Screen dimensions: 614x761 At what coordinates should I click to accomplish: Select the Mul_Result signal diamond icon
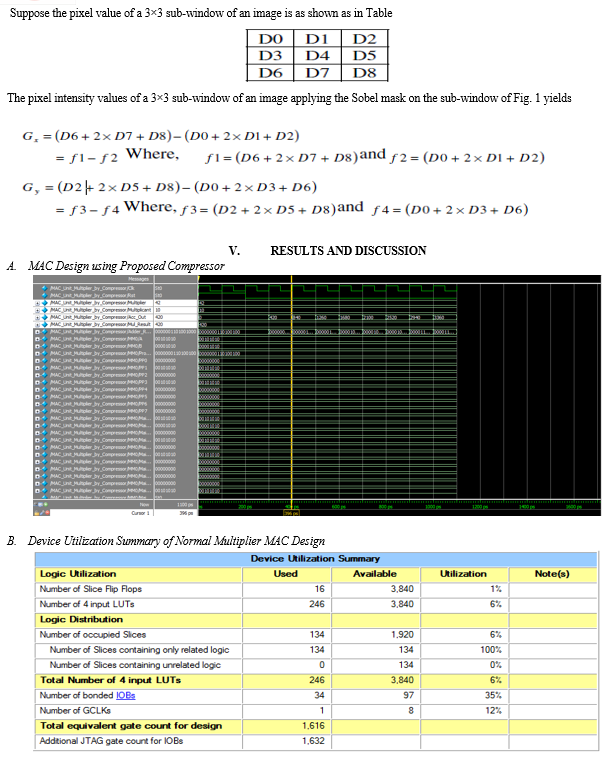[45, 324]
